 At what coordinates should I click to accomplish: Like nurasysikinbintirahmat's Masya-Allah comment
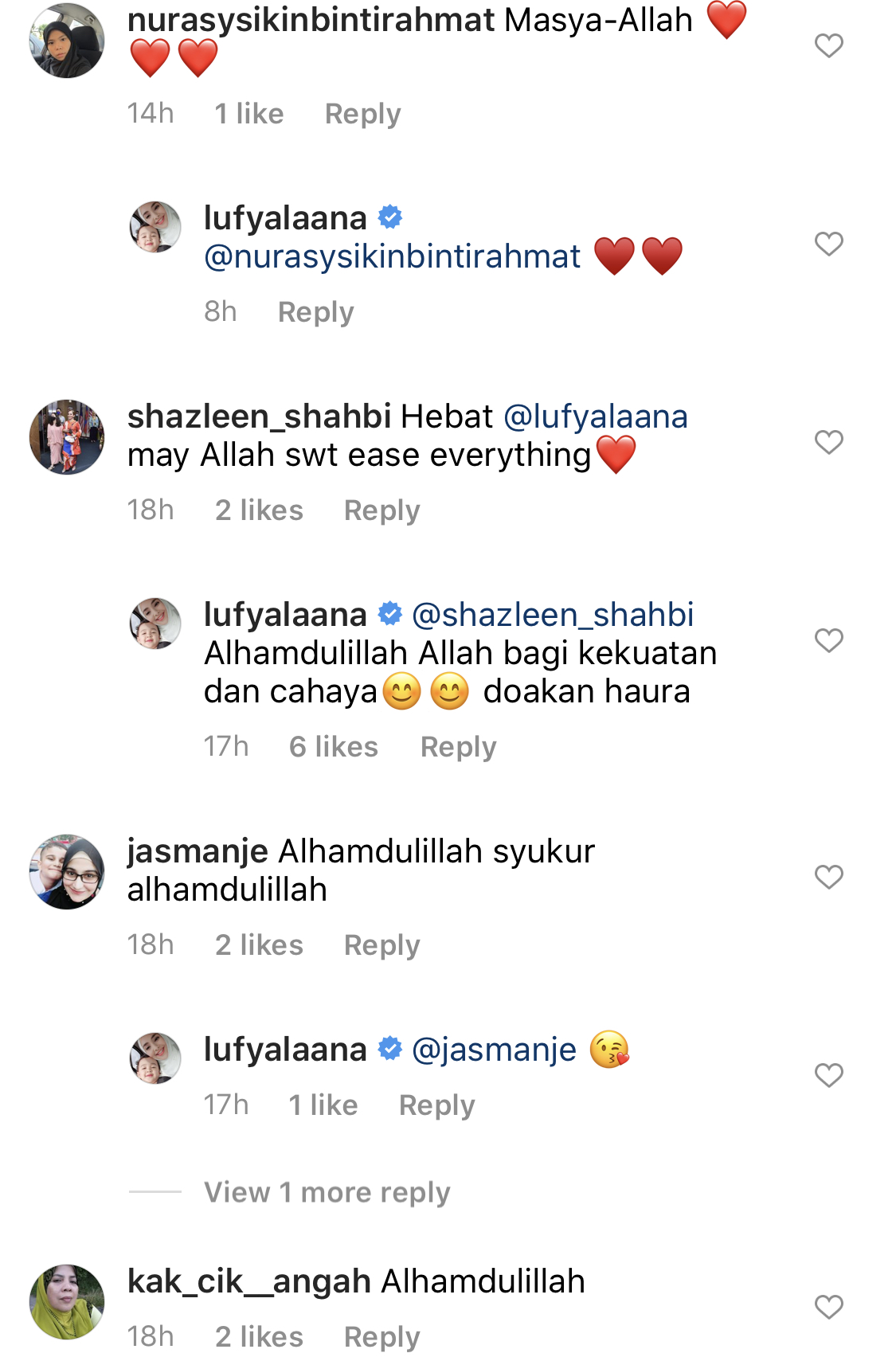[828, 45]
